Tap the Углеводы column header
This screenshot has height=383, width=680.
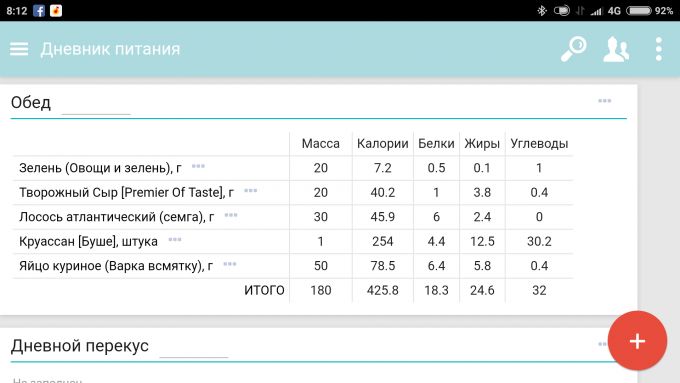(539, 144)
